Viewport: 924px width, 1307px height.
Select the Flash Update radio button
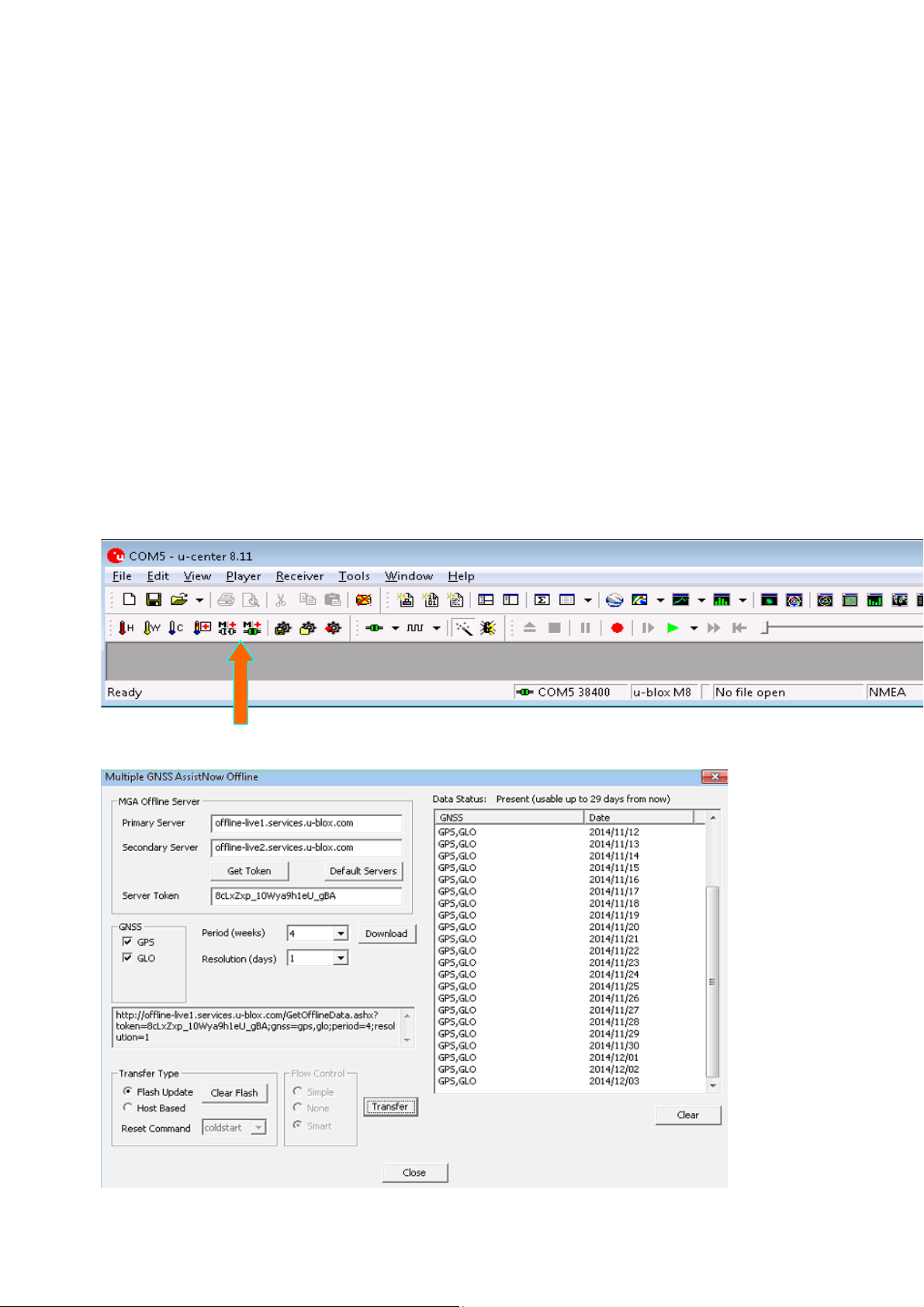click(128, 1091)
